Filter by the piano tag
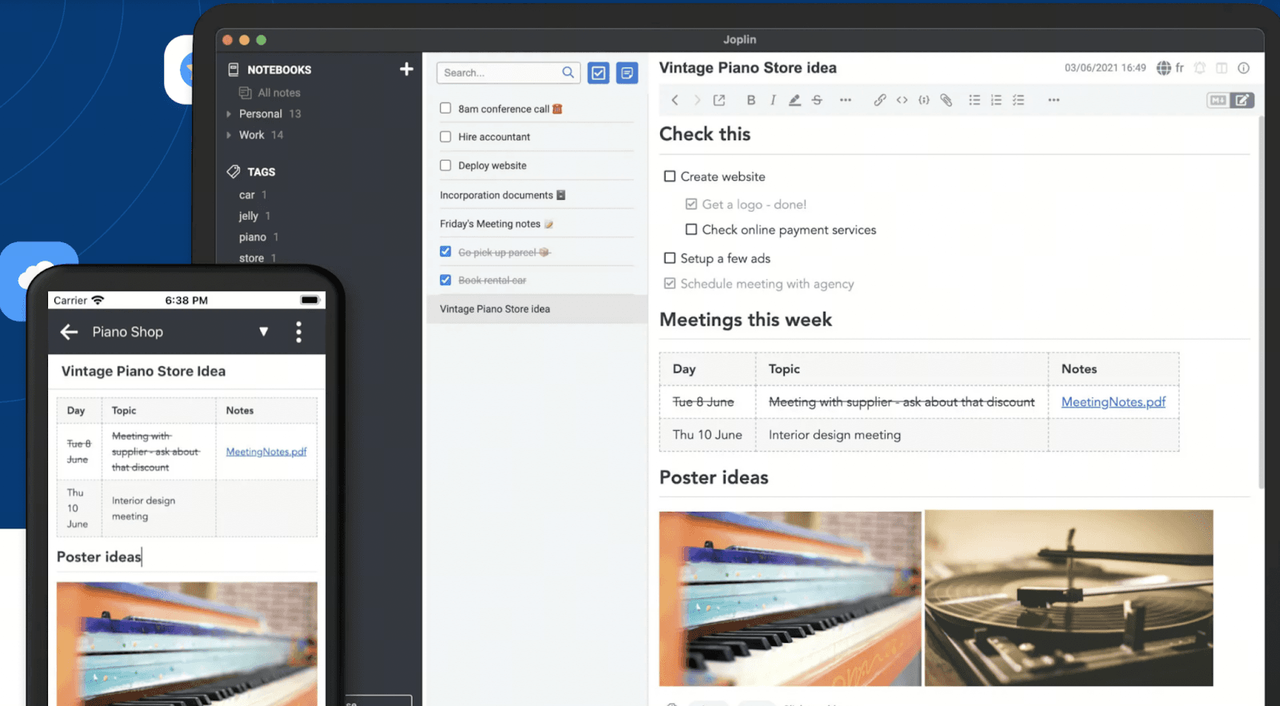Image resolution: width=1280 pixels, height=706 pixels. click(x=252, y=237)
